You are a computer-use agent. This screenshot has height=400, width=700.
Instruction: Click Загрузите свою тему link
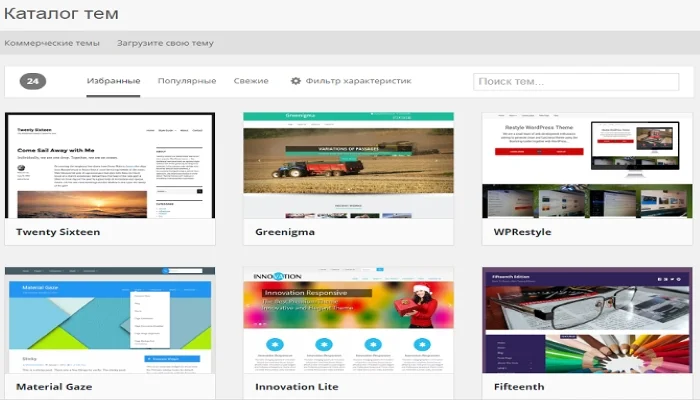coord(165,43)
